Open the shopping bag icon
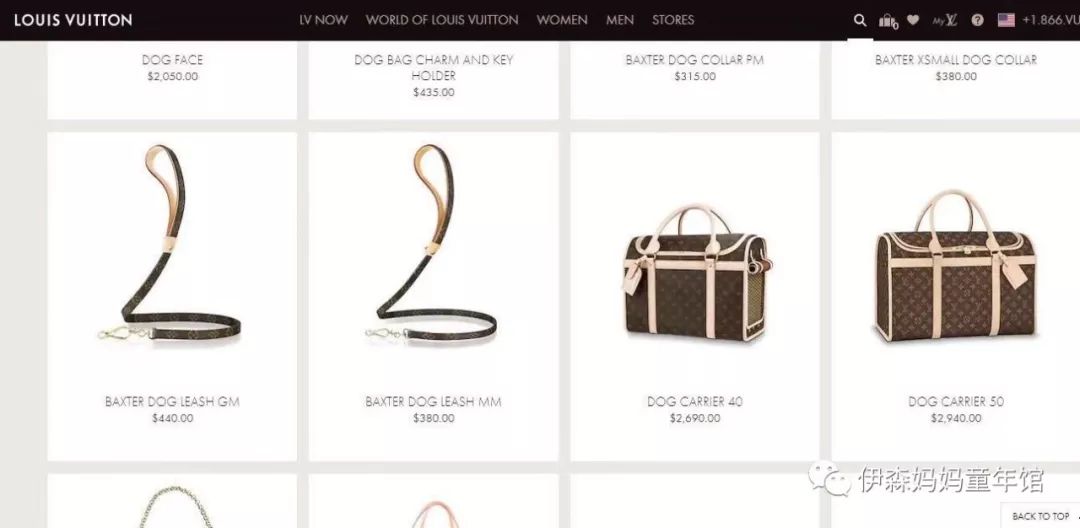 click(888, 21)
